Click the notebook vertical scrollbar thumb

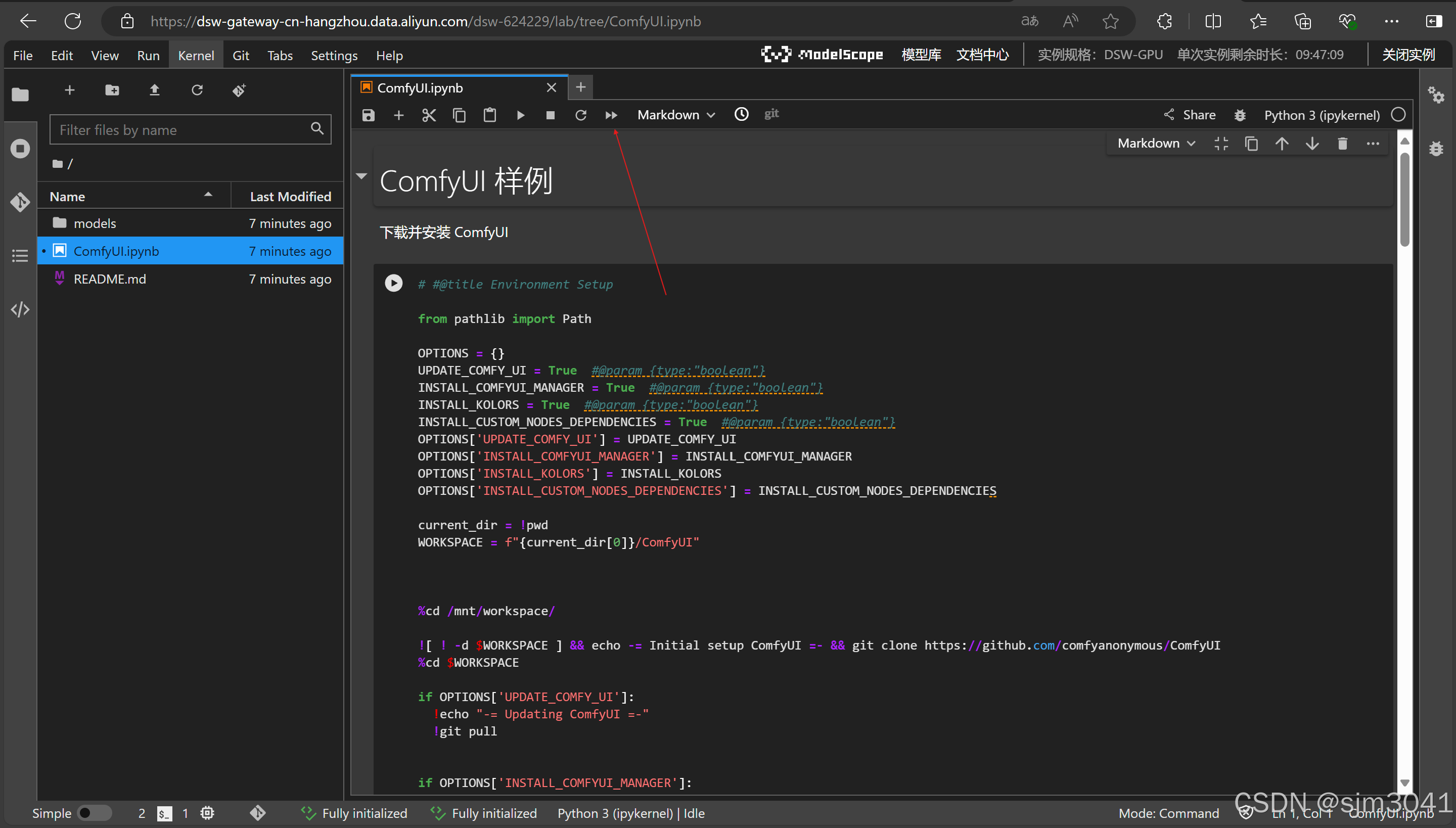[1404, 199]
